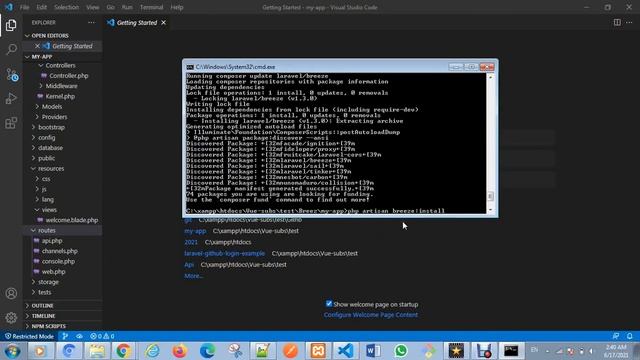
Task: Click the cmd window scroll down arrow
Action: tap(490, 210)
